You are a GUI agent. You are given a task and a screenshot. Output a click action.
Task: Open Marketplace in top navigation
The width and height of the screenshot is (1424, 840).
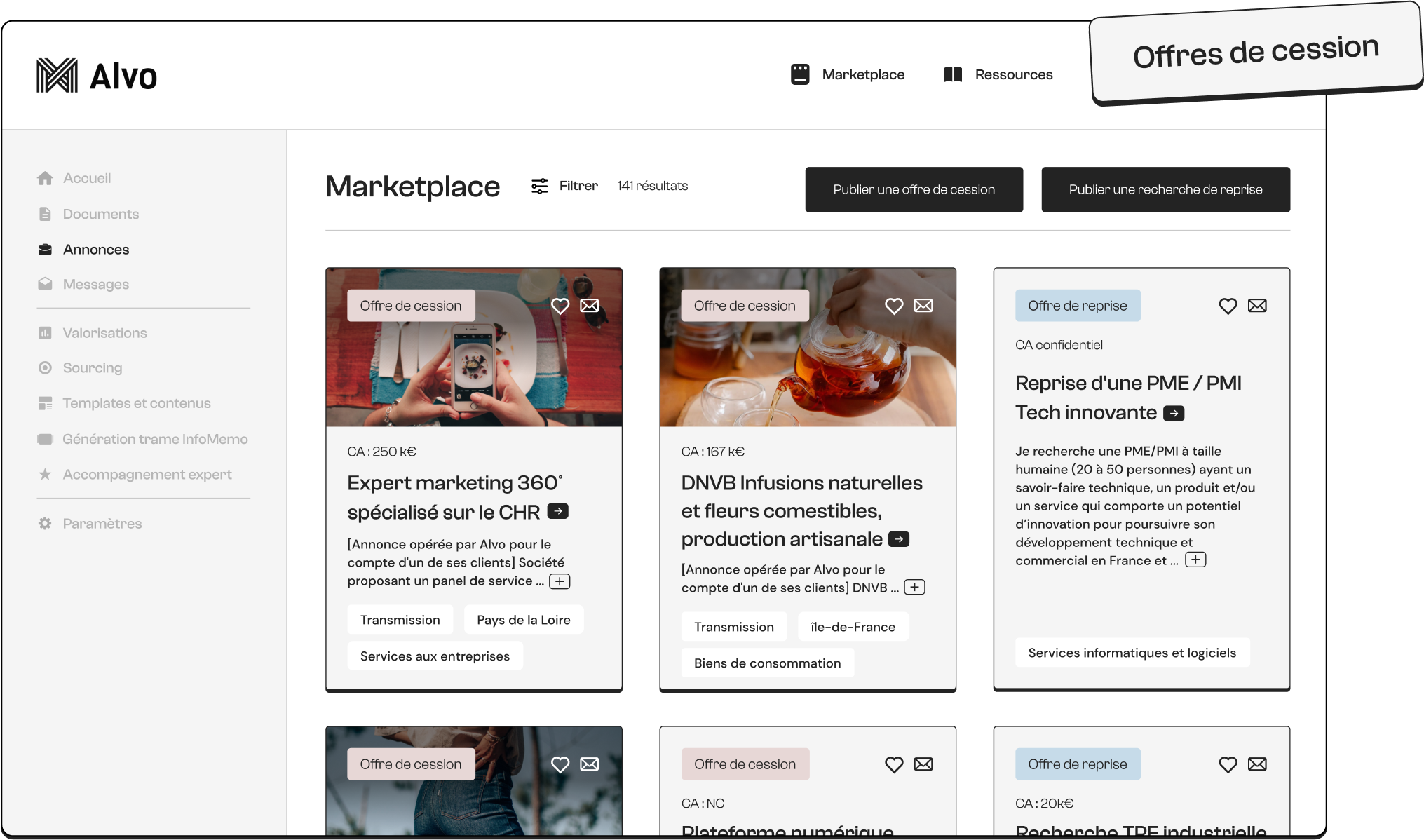pyautogui.click(x=848, y=74)
